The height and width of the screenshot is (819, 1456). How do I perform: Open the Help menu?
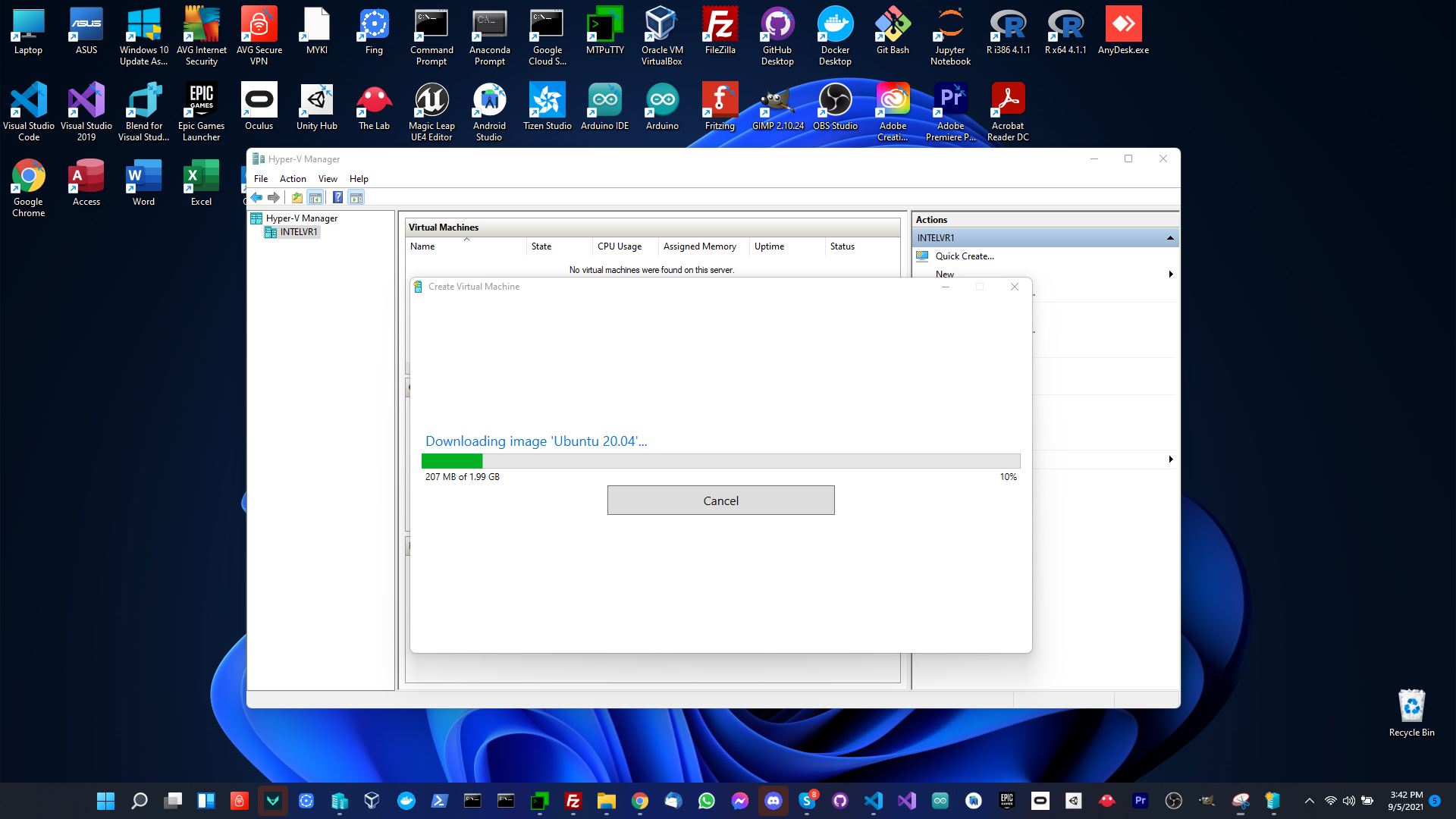pyautogui.click(x=359, y=179)
